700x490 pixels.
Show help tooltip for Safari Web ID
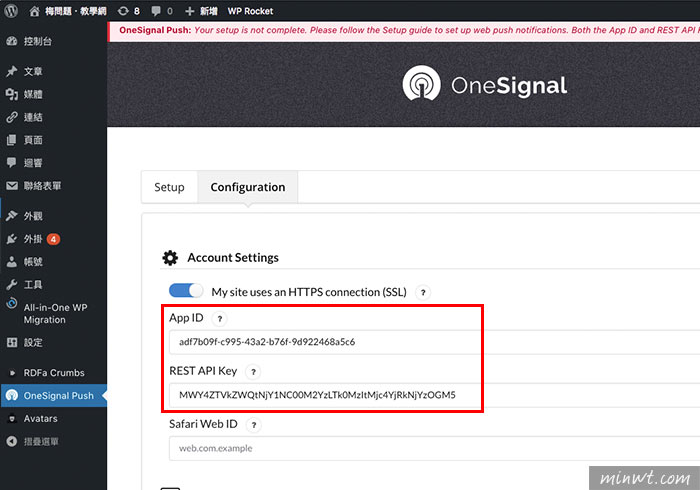click(x=254, y=425)
